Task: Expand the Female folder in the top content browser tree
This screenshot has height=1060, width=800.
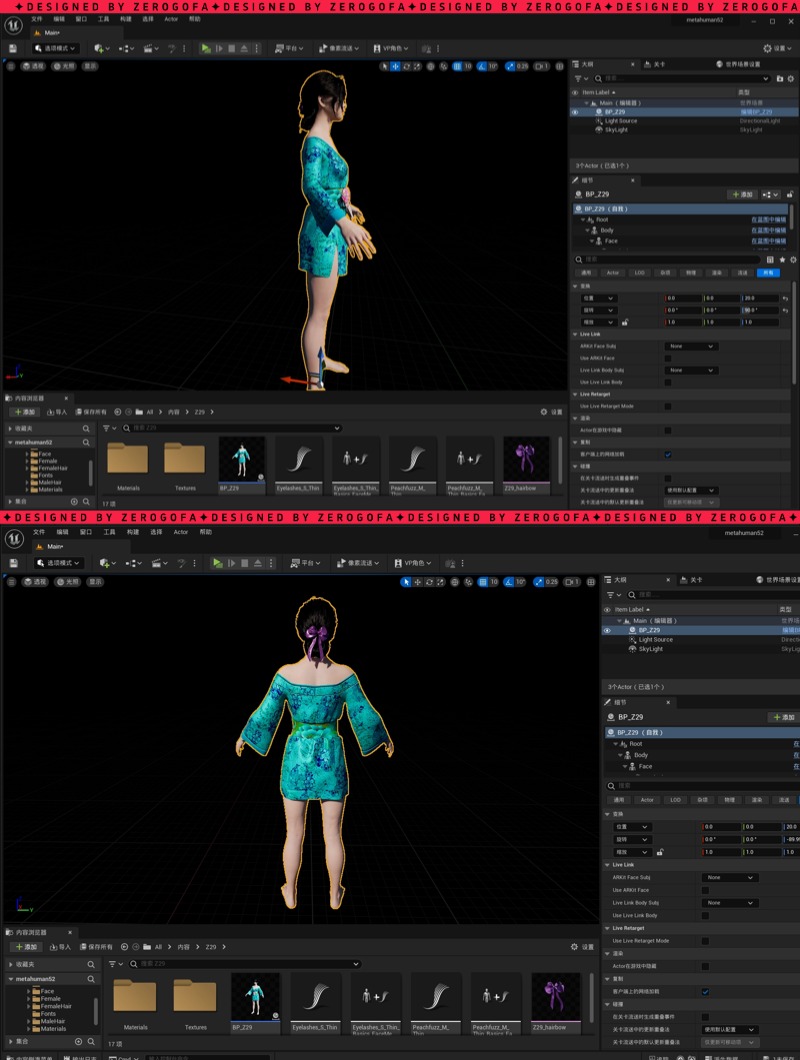Action: pos(27,462)
